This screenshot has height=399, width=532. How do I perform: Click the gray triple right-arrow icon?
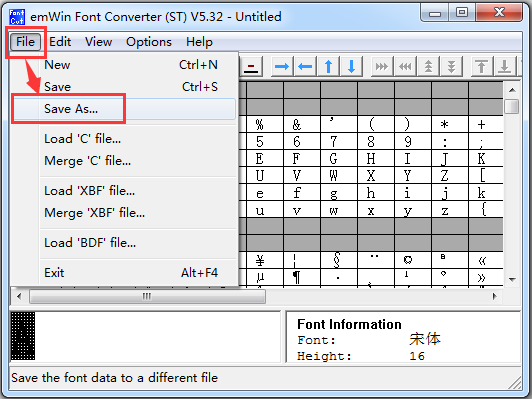point(382,66)
